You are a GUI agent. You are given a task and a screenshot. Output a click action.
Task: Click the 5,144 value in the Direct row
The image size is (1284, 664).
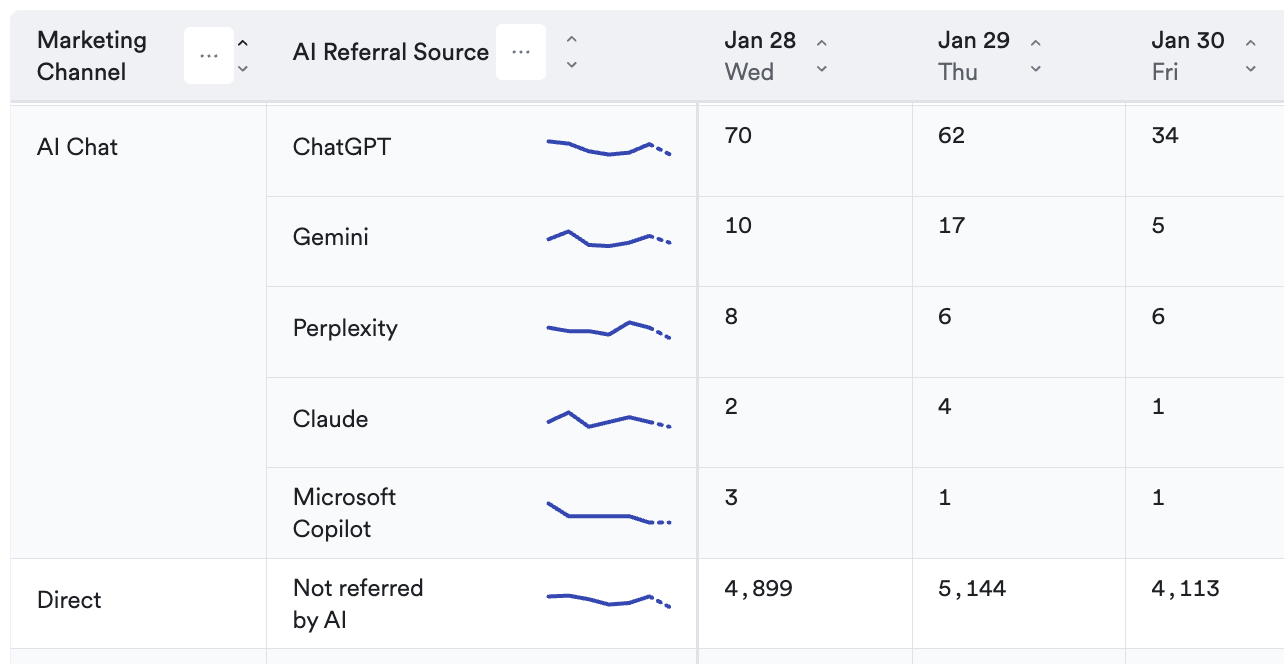pyautogui.click(x=971, y=588)
